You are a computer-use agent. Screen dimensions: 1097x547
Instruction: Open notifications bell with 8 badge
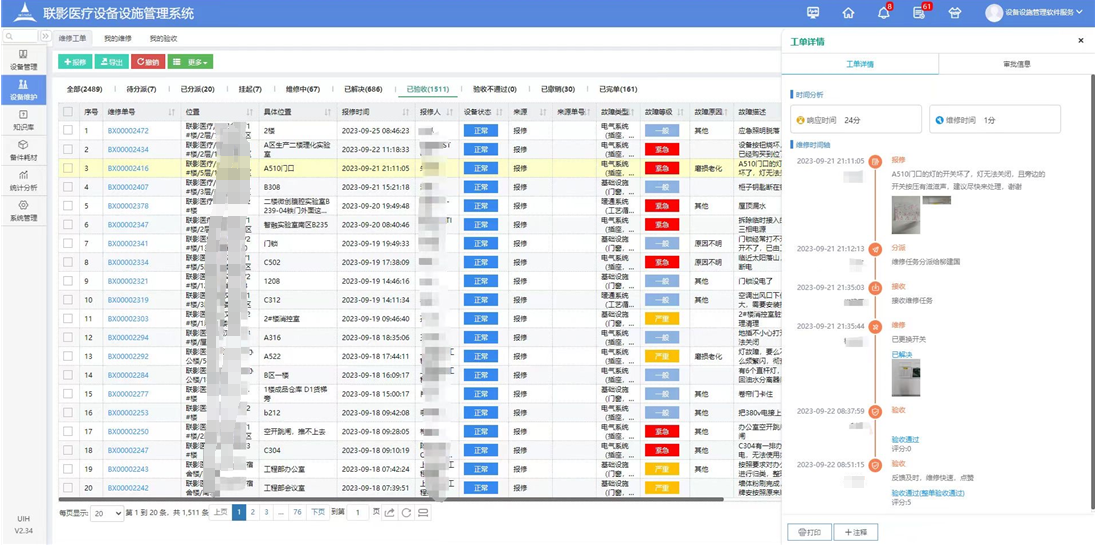[x=883, y=13]
